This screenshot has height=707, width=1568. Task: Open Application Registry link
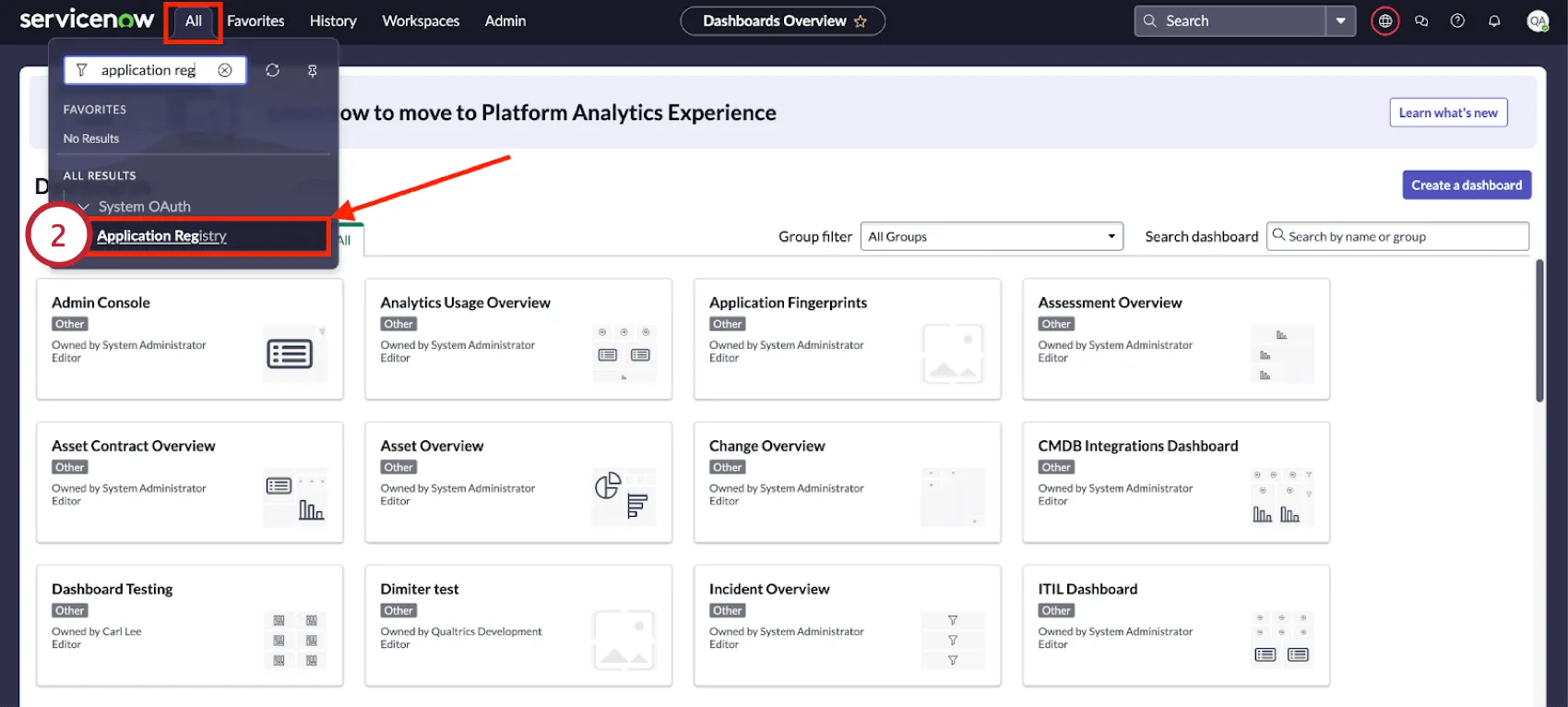pos(161,236)
